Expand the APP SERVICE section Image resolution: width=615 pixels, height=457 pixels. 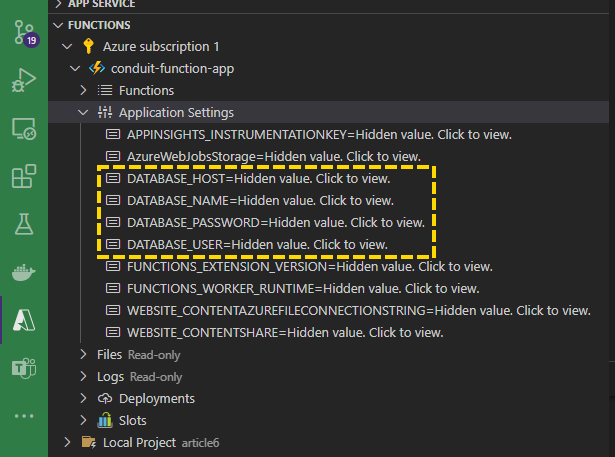(x=58, y=4)
